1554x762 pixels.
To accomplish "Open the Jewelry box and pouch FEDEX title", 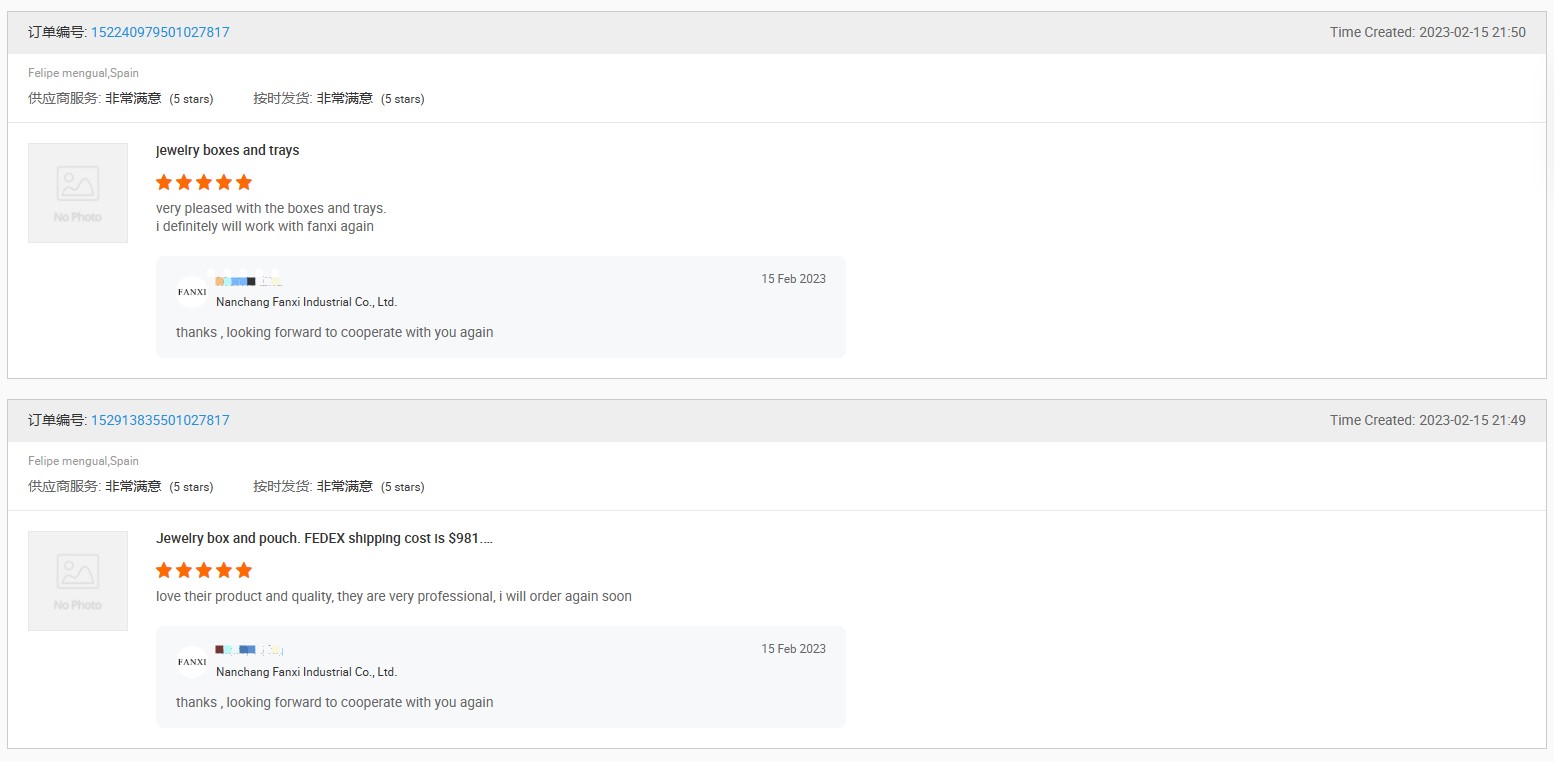I will pyautogui.click(x=324, y=538).
